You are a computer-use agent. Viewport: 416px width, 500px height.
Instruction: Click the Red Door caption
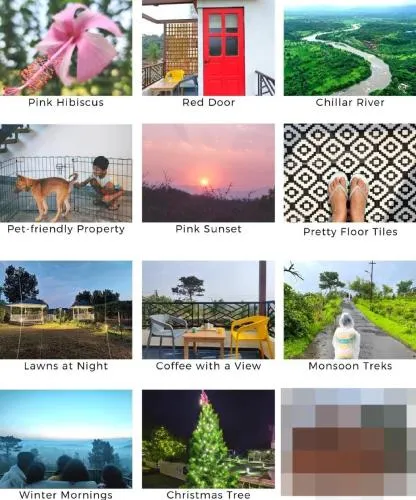point(209,102)
